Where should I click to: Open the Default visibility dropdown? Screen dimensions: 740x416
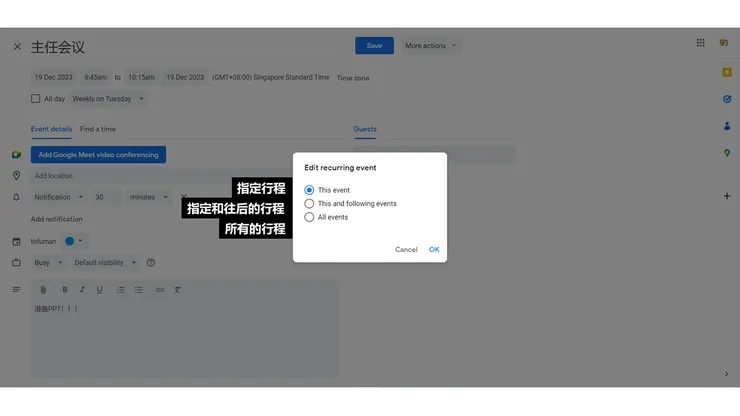(105, 263)
